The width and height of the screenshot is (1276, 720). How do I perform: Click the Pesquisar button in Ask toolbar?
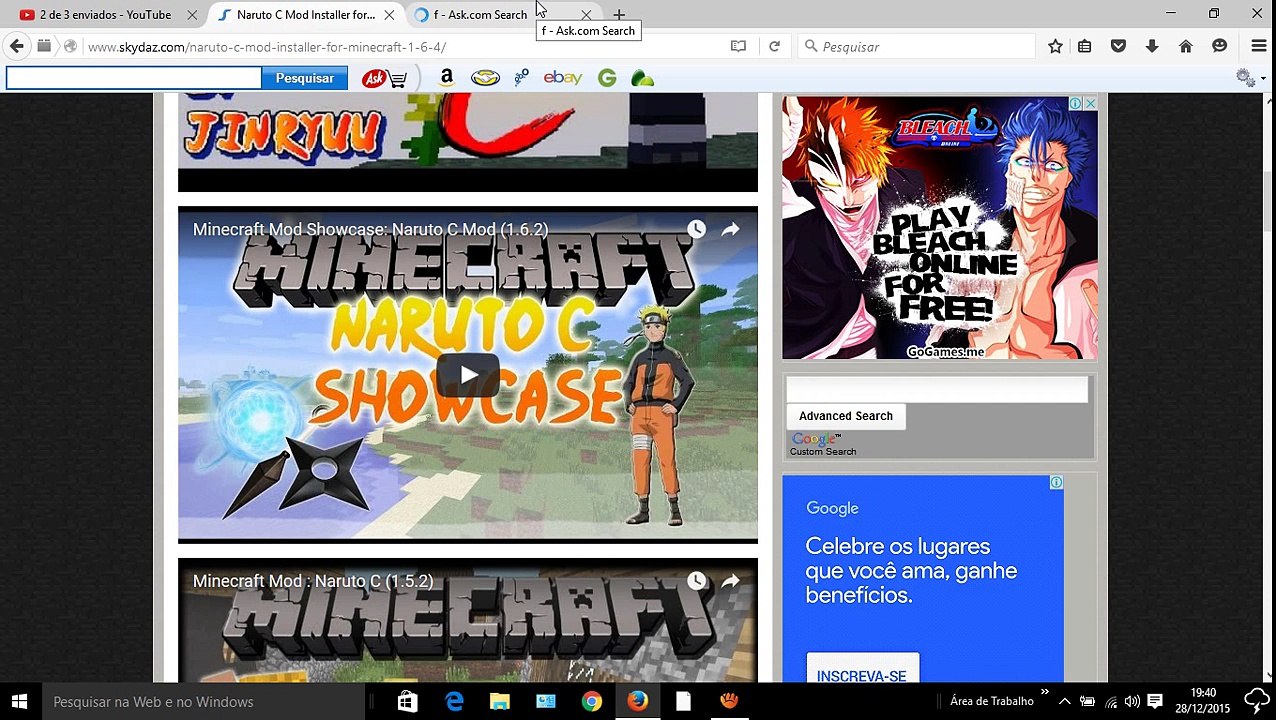(305, 78)
